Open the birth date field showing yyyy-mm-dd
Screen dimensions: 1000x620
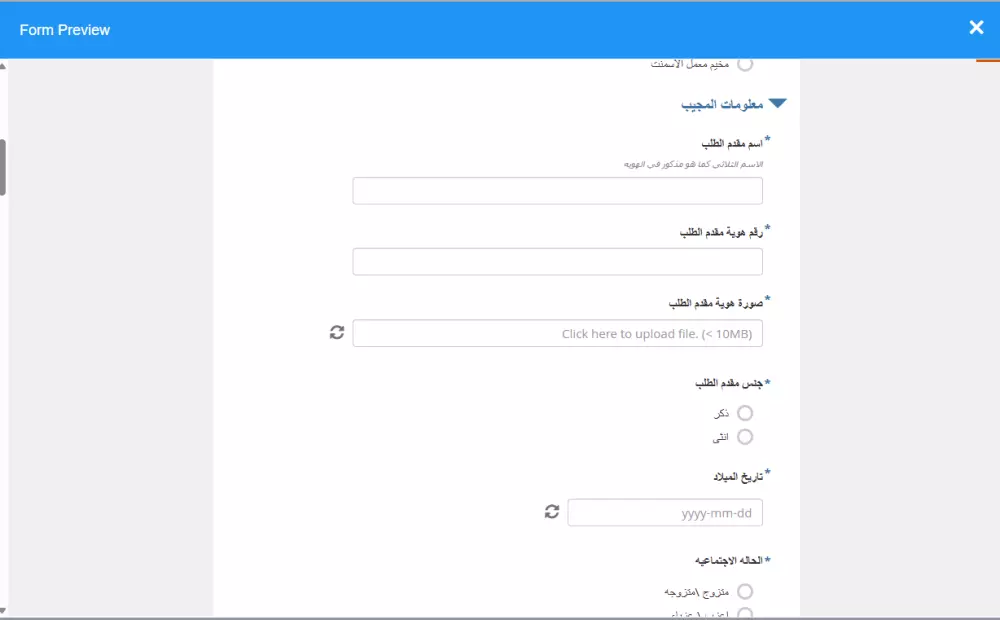coord(665,511)
